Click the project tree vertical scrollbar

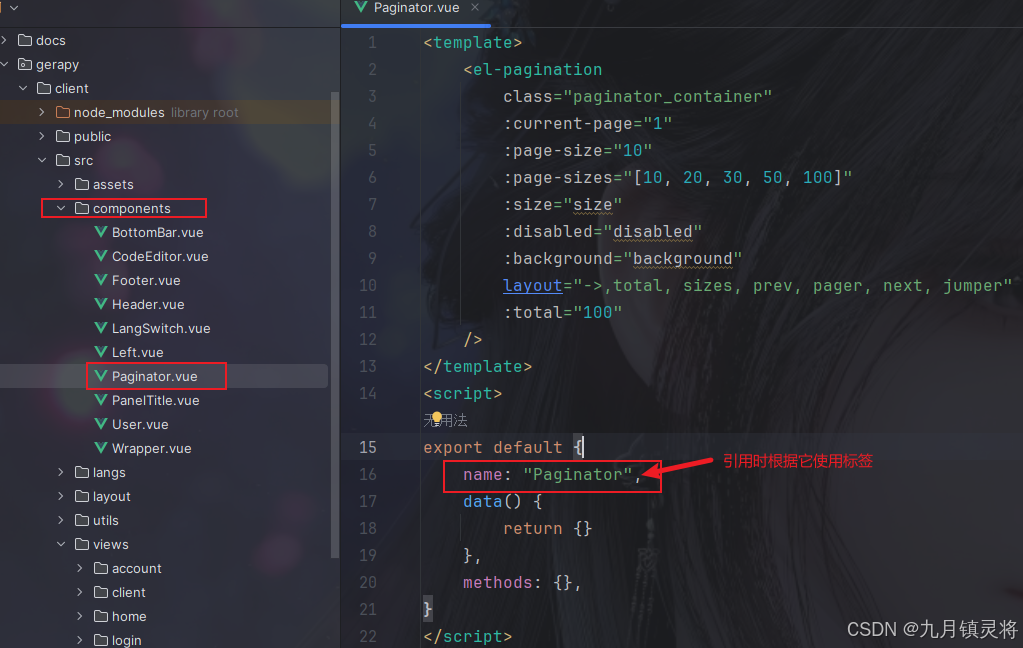[335, 324]
